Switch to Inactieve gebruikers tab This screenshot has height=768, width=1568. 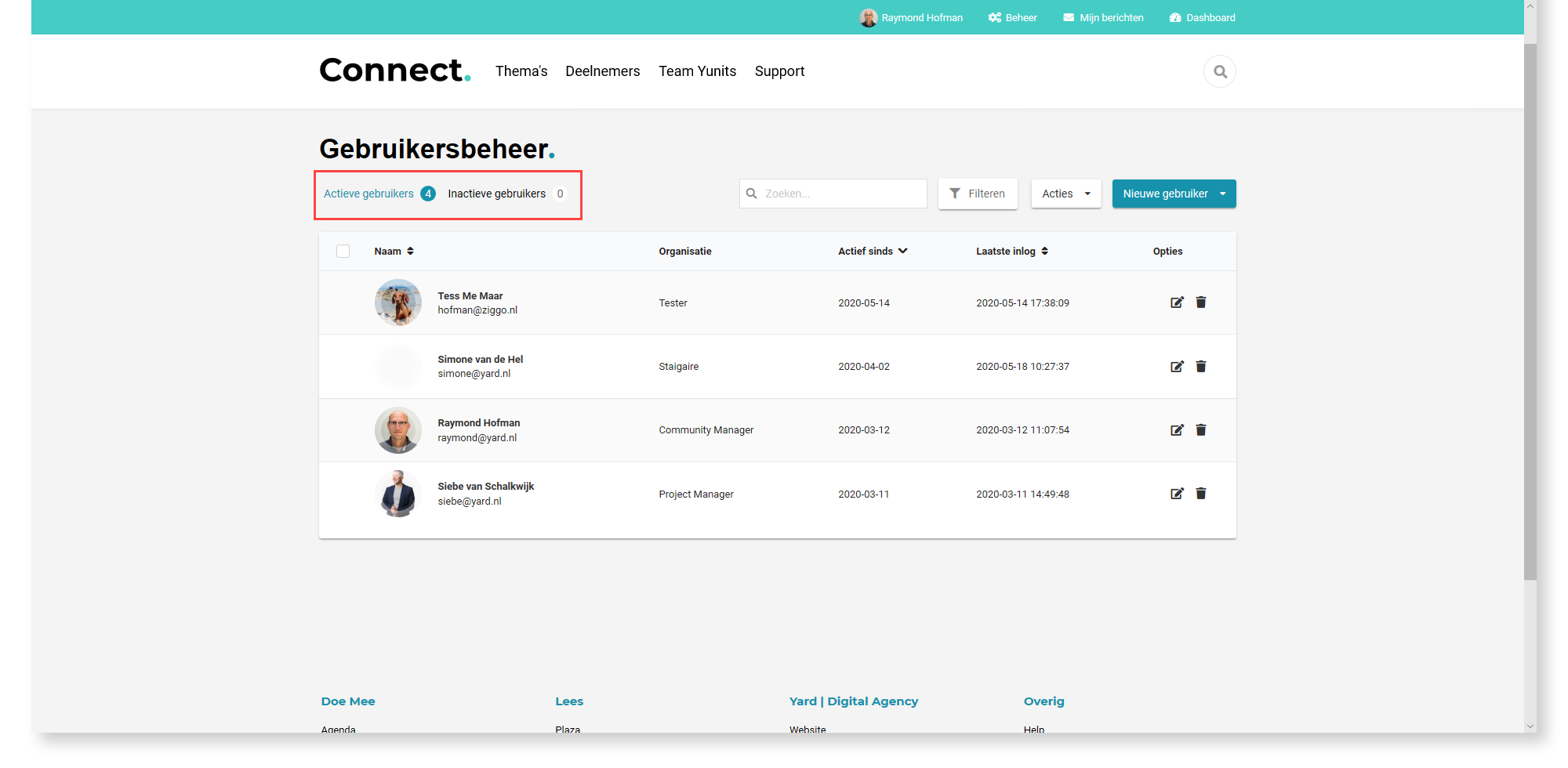pyautogui.click(x=506, y=194)
